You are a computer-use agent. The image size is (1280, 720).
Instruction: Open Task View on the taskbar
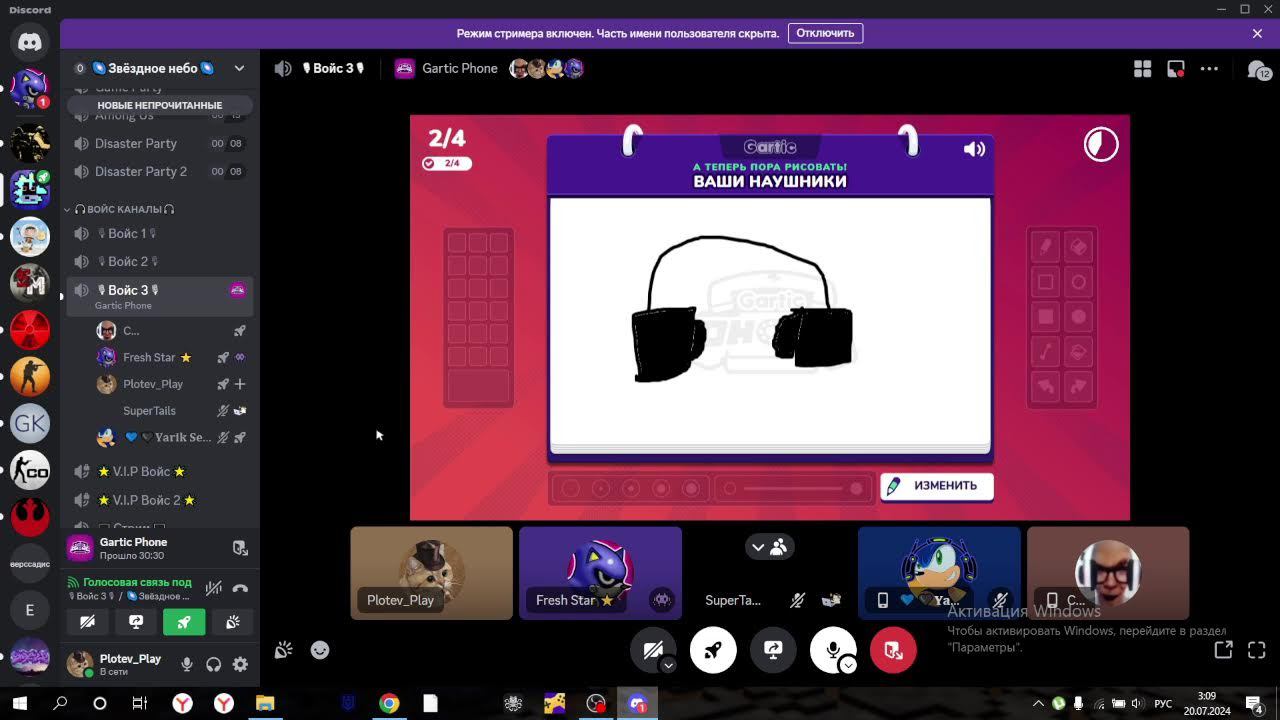click(140, 703)
